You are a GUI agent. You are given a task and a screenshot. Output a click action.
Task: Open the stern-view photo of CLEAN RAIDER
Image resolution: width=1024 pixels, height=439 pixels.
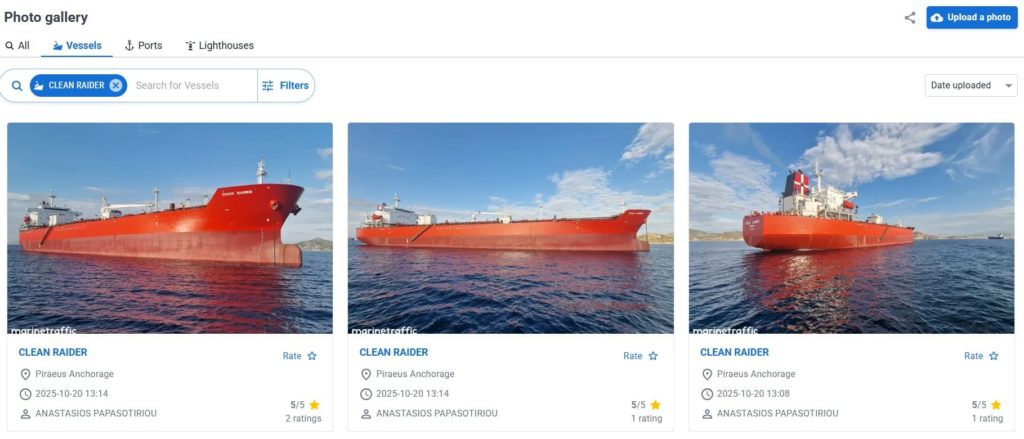tap(851, 227)
